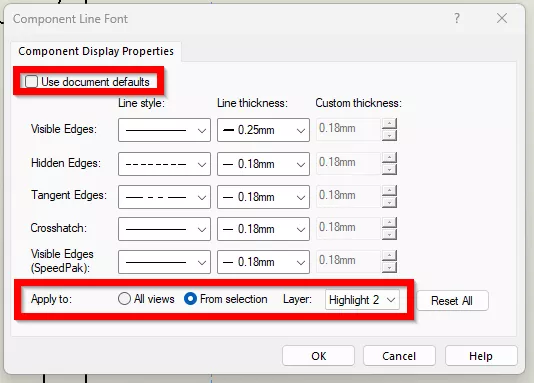Click the question mark help icon

[457, 18]
